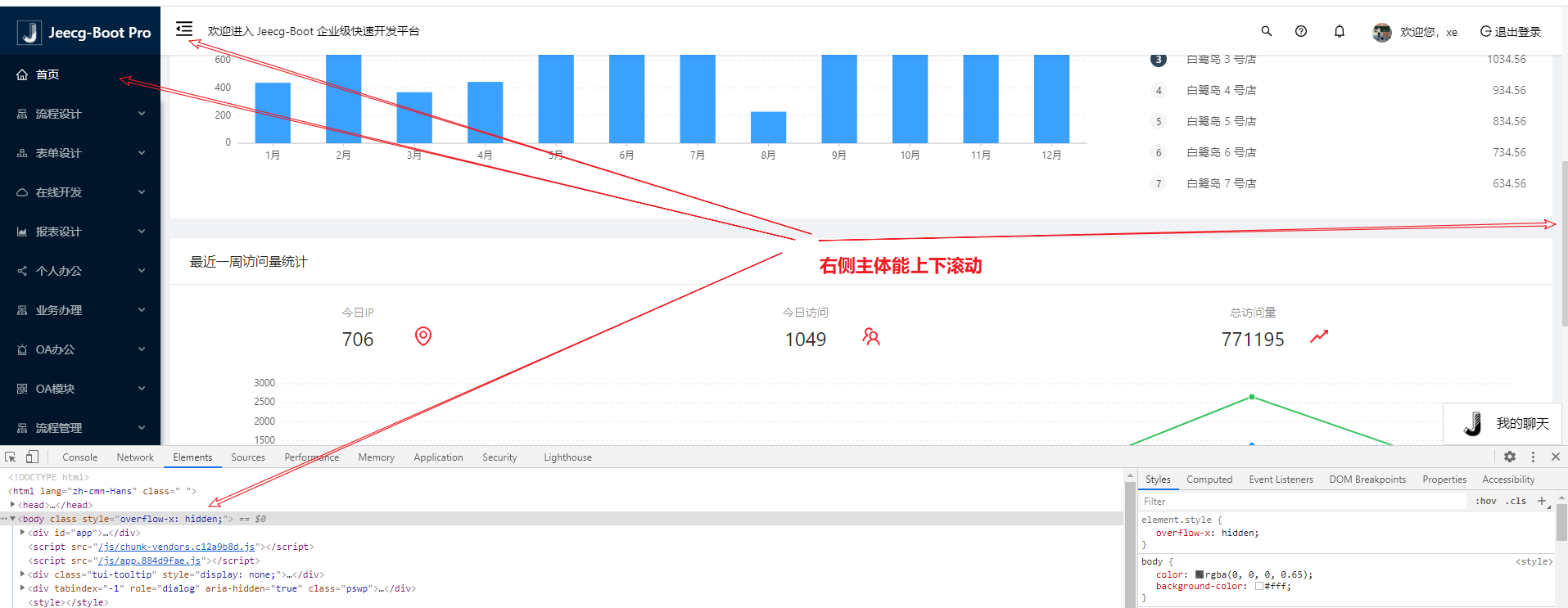Open the 我的聊天 chat button

click(1502, 423)
